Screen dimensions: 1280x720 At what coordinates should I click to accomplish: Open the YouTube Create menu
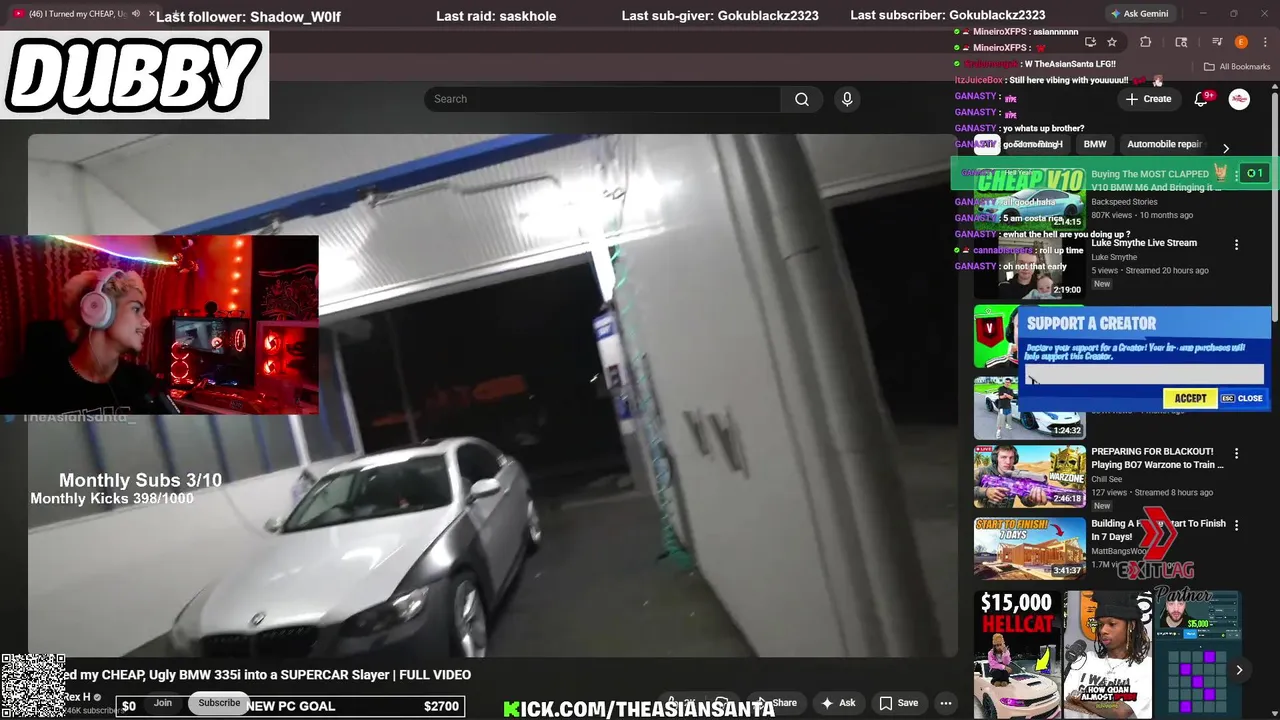pos(1148,99)
